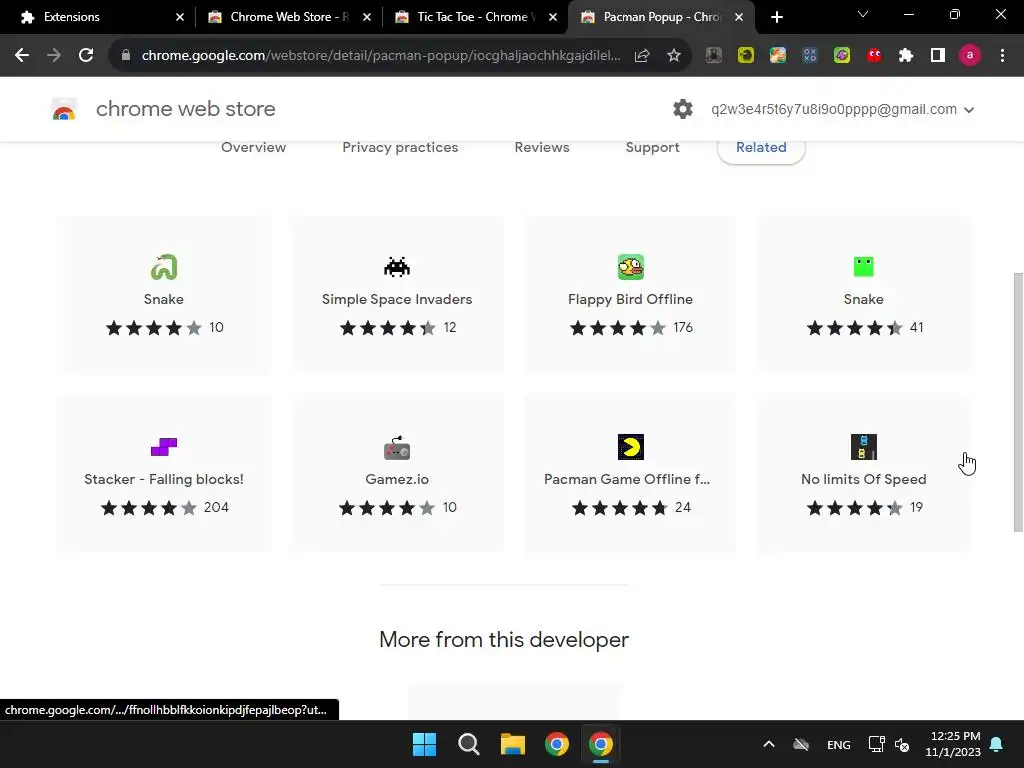The height and width of the screenshot is (768, 1024).
Task: Click the page vertical scrollbar thumb
Action: [1017, 402]
